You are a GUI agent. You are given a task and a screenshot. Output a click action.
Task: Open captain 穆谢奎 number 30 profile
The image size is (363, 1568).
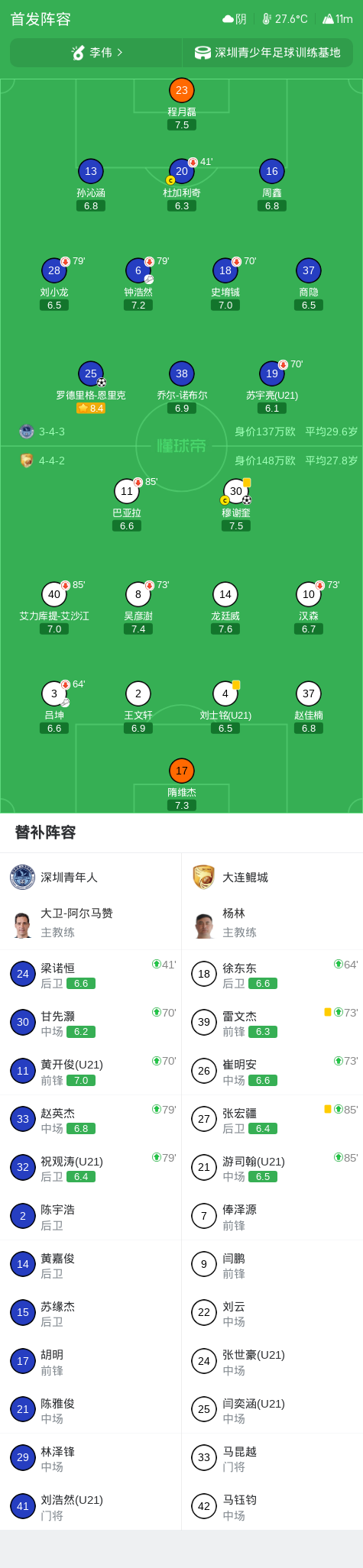click(x=236, y=491)
